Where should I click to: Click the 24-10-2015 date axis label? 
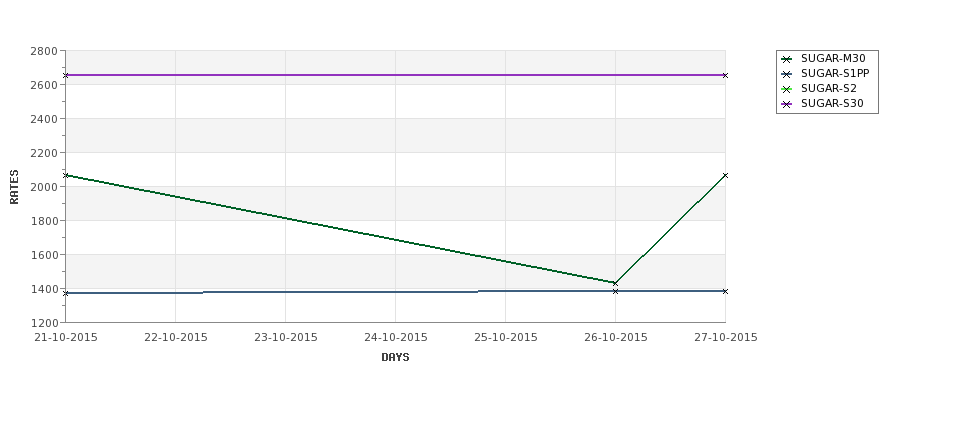pyautogui.click(x=395, y=337)
